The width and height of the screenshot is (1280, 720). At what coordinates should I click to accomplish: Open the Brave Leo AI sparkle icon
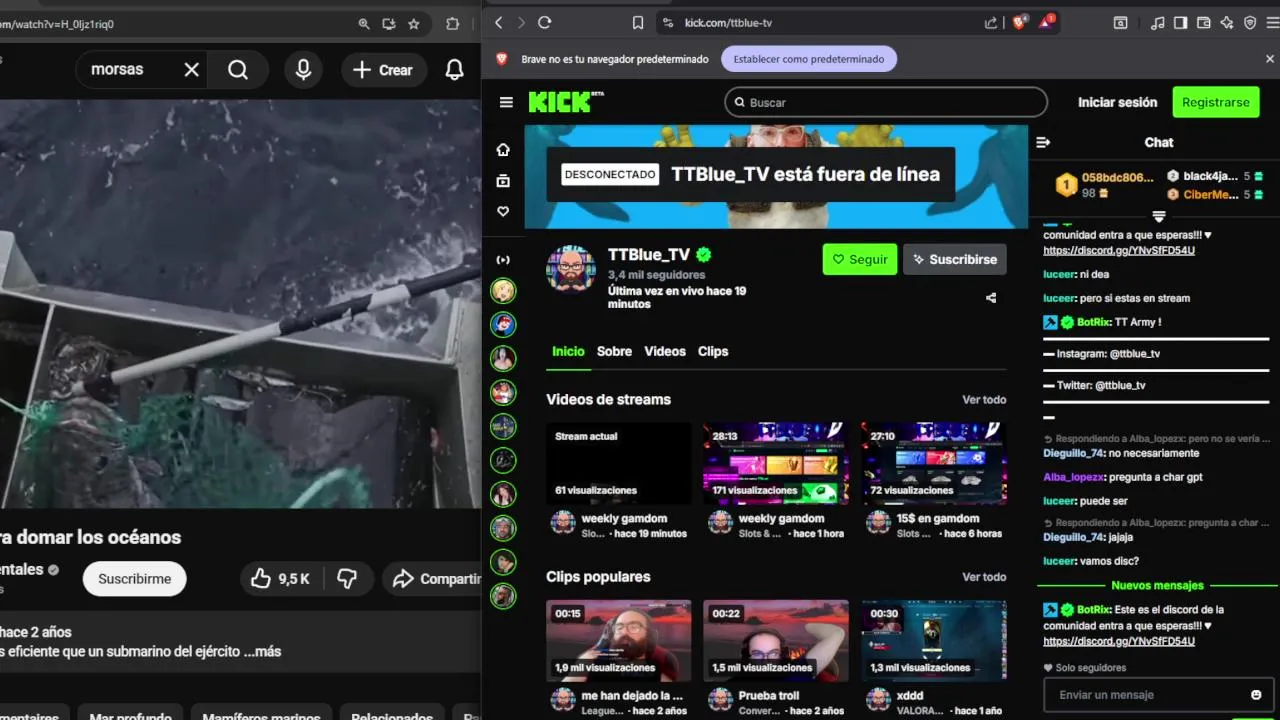(1227, 23)
